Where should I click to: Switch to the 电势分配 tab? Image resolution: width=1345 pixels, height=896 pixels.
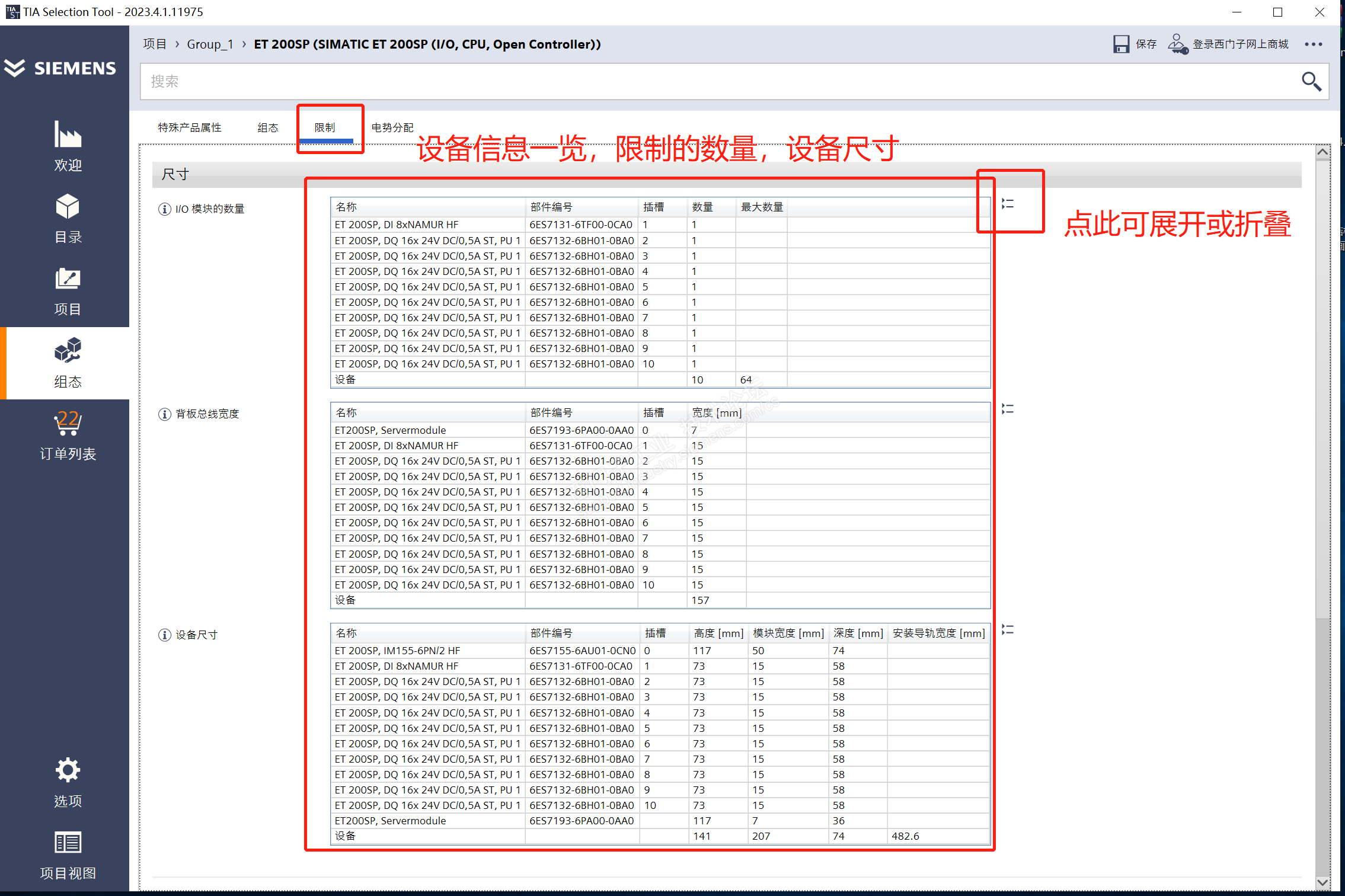[392, 127]
